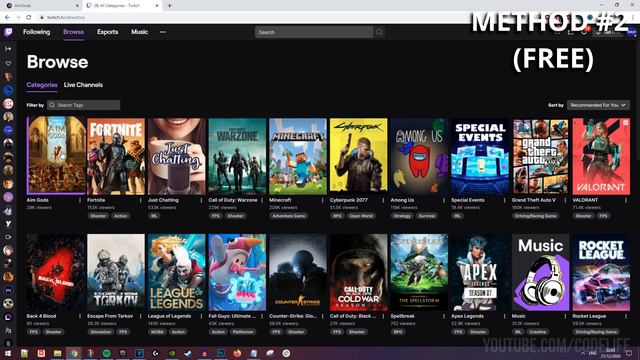Screen dimensions: 640x360
Task: Open options menu for Just Chatting category
Action: (201, 200)
